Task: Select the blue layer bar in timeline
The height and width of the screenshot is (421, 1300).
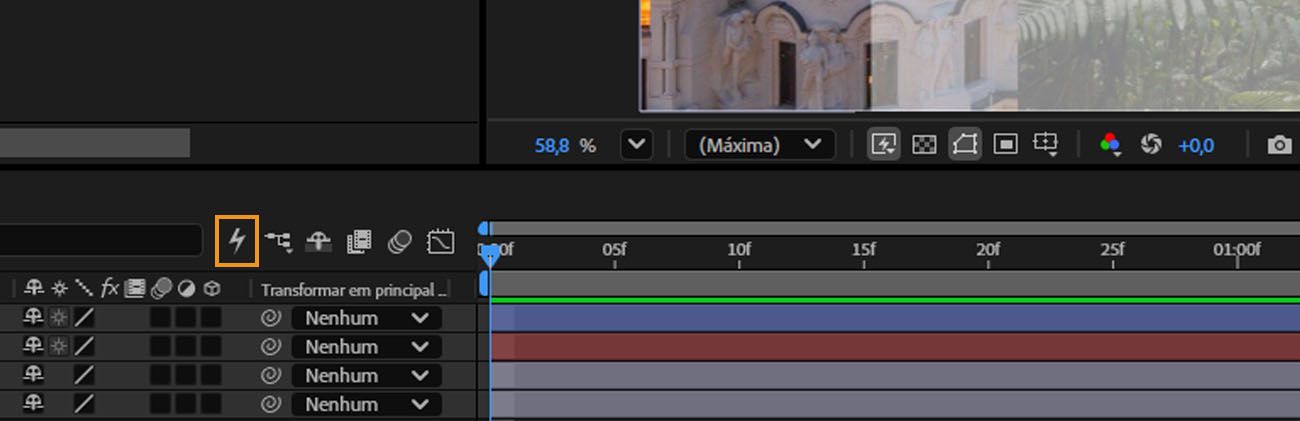Action: (895, 318)
